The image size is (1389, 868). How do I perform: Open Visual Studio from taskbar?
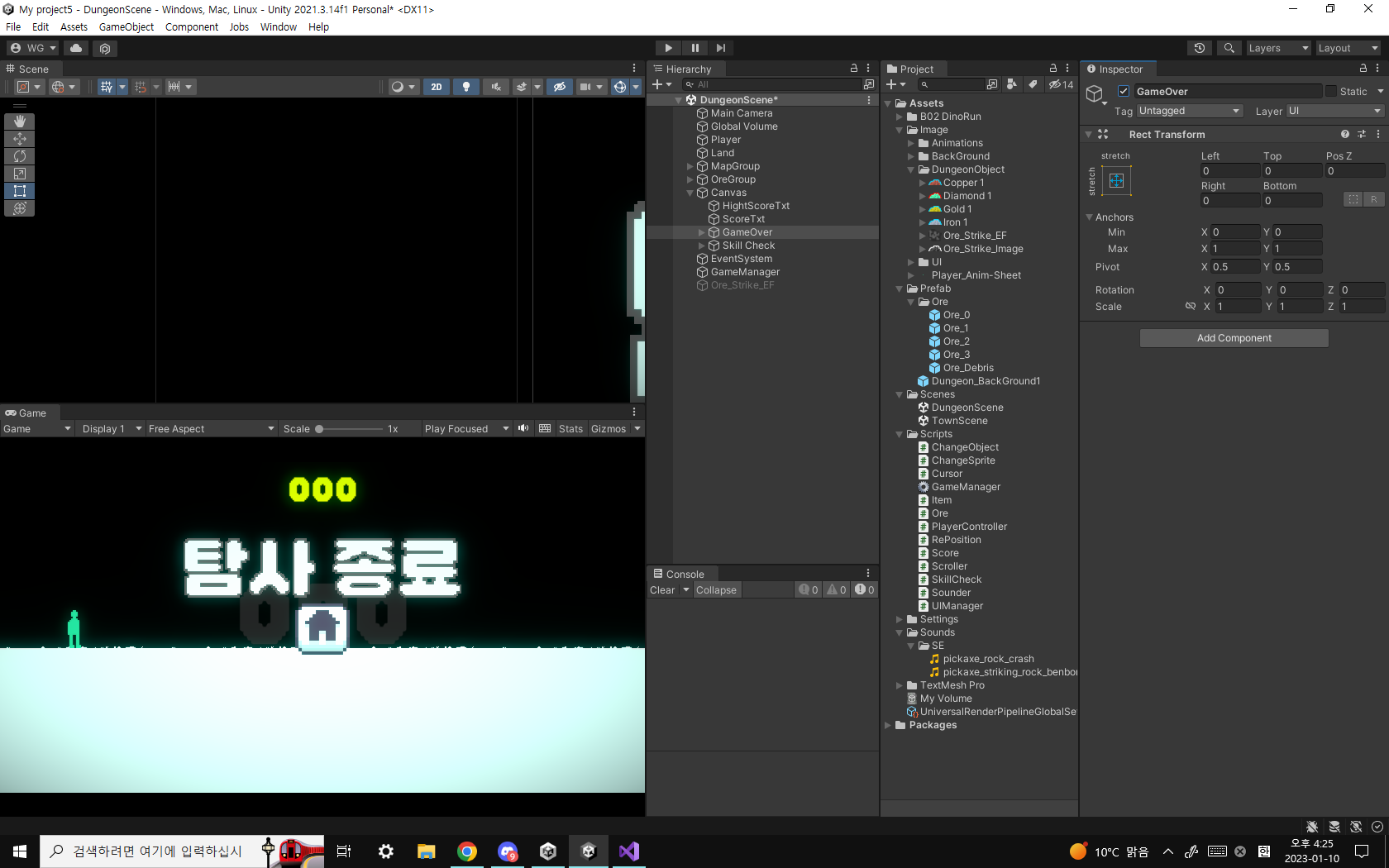[x=629, y=851]
